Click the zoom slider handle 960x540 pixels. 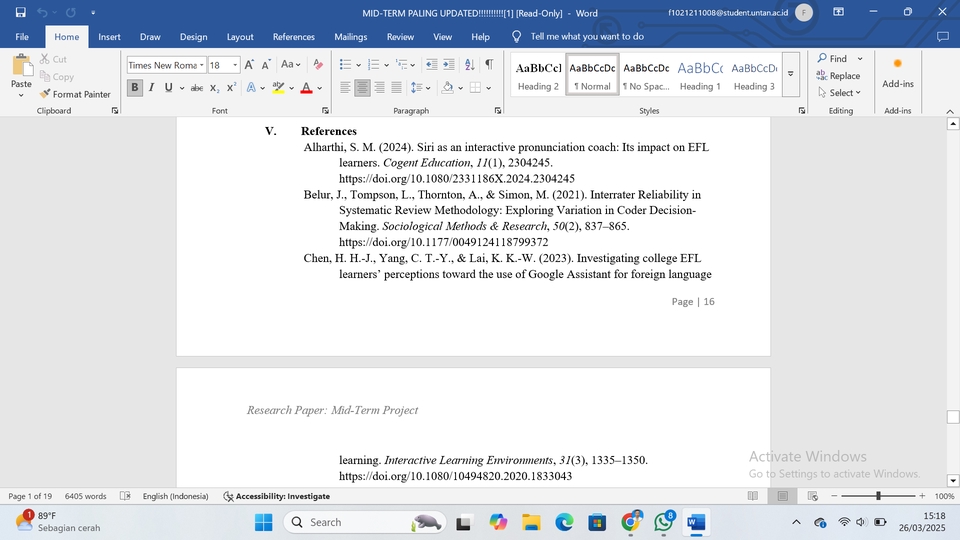878,496
